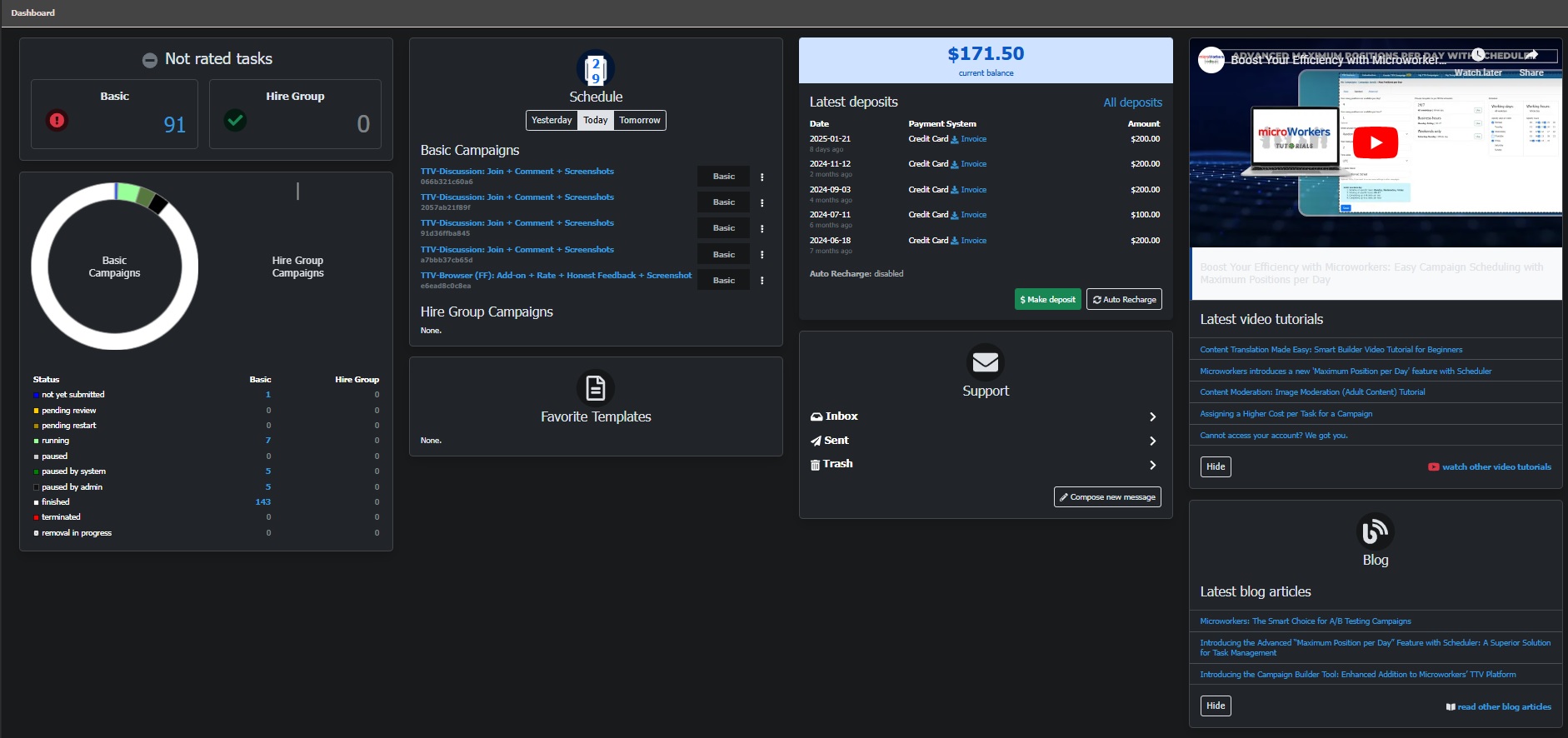Open Campaign Builder Tool blog article

click(x=1358, y=675)
